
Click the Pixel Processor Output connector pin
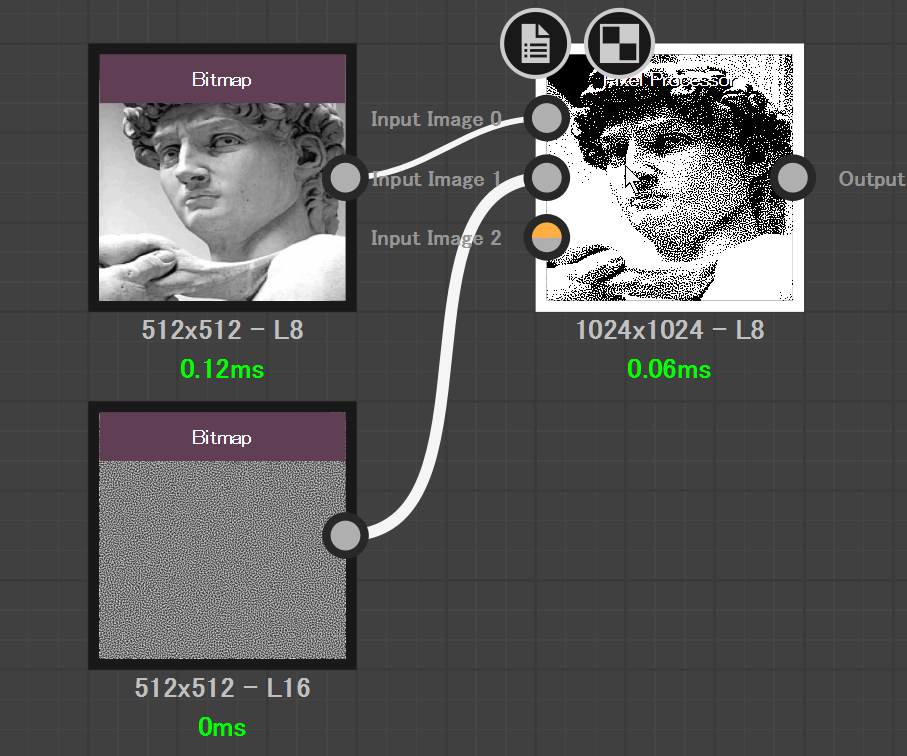[x=792, y=178]
